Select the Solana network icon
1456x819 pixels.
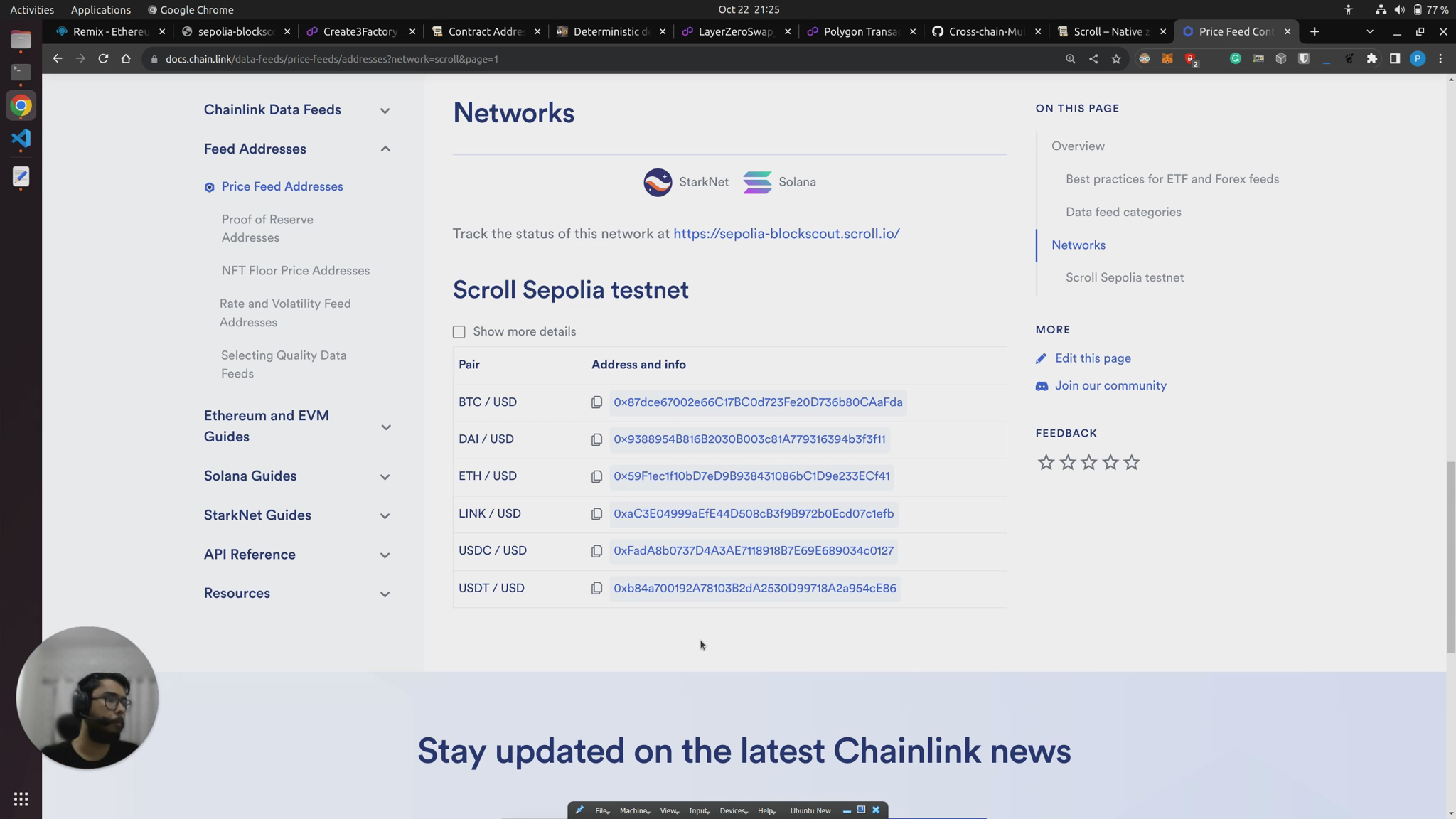tap(757, 182)
